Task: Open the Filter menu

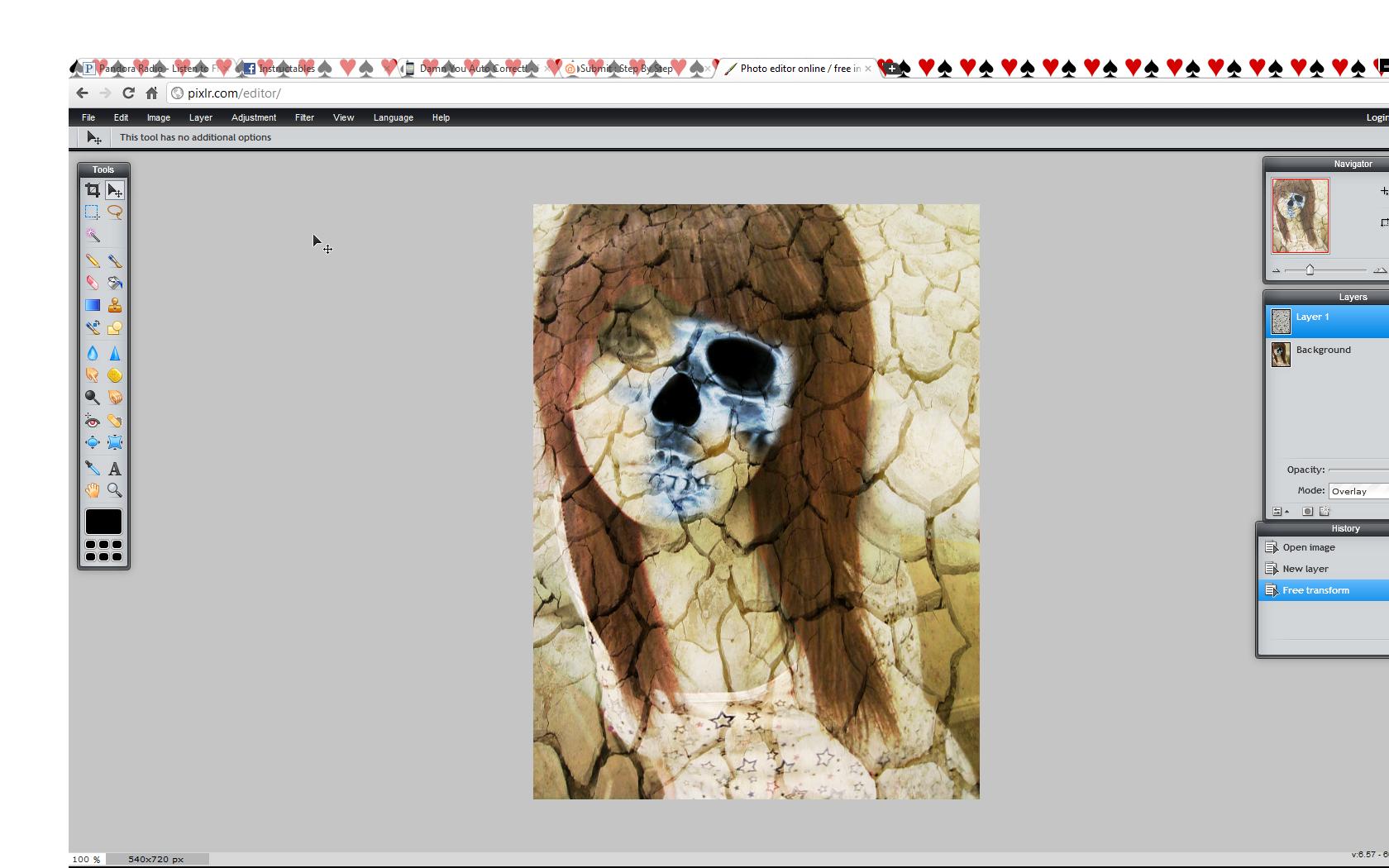Action: (x=304, y=117)
